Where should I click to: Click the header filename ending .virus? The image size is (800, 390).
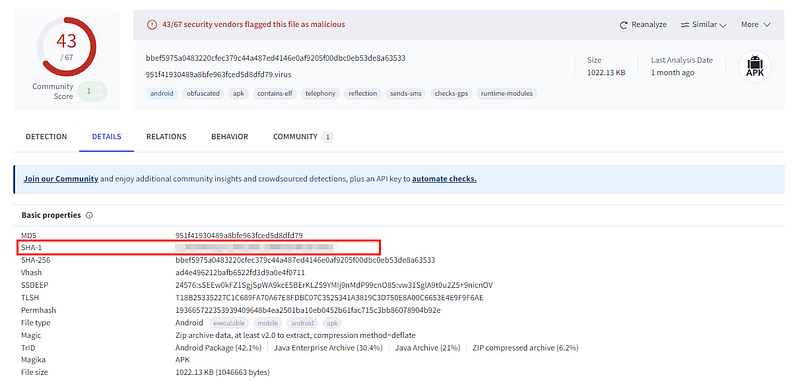point(218,75)
